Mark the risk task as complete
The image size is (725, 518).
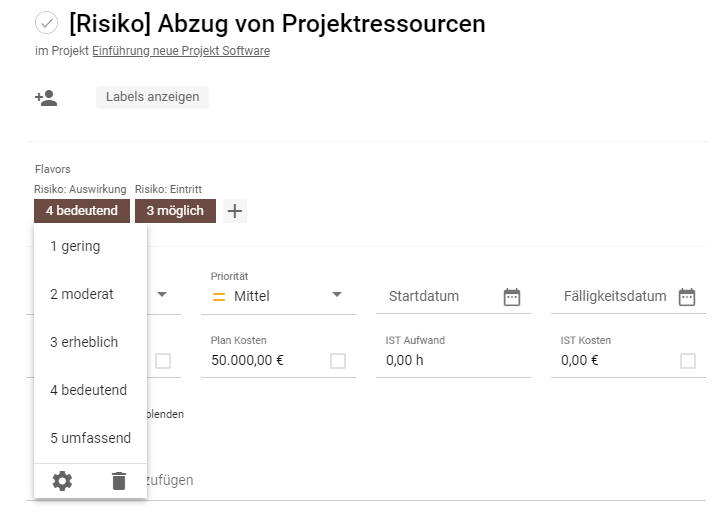pos(46,23)
